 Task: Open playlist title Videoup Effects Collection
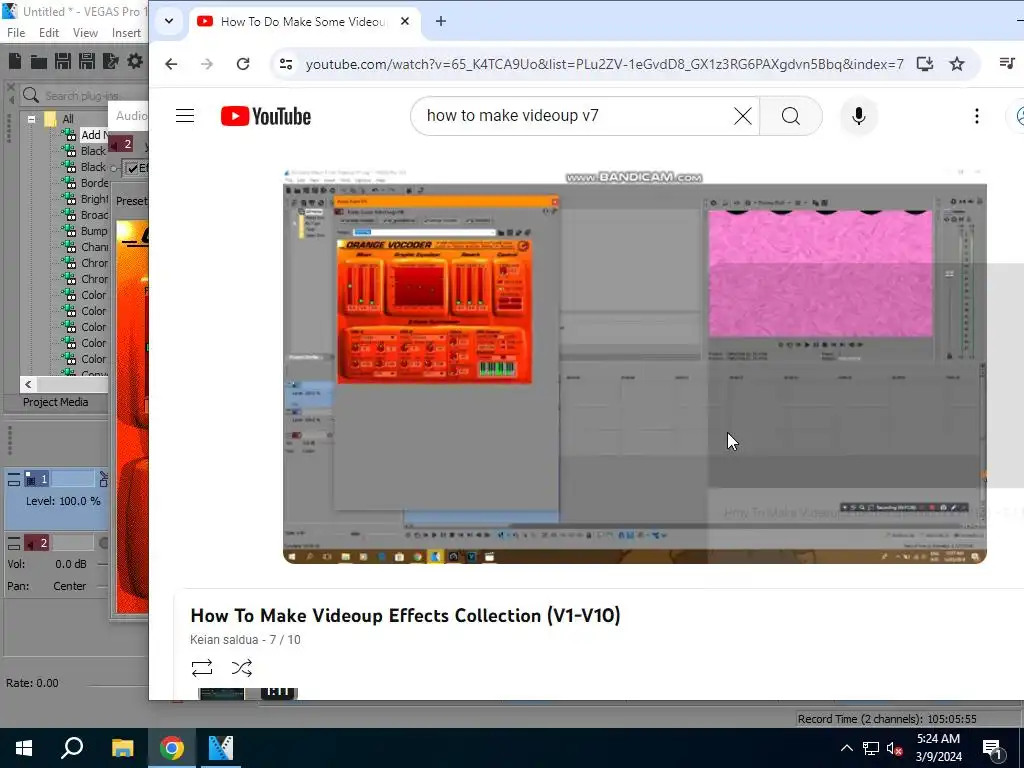[x=406, y=616]
